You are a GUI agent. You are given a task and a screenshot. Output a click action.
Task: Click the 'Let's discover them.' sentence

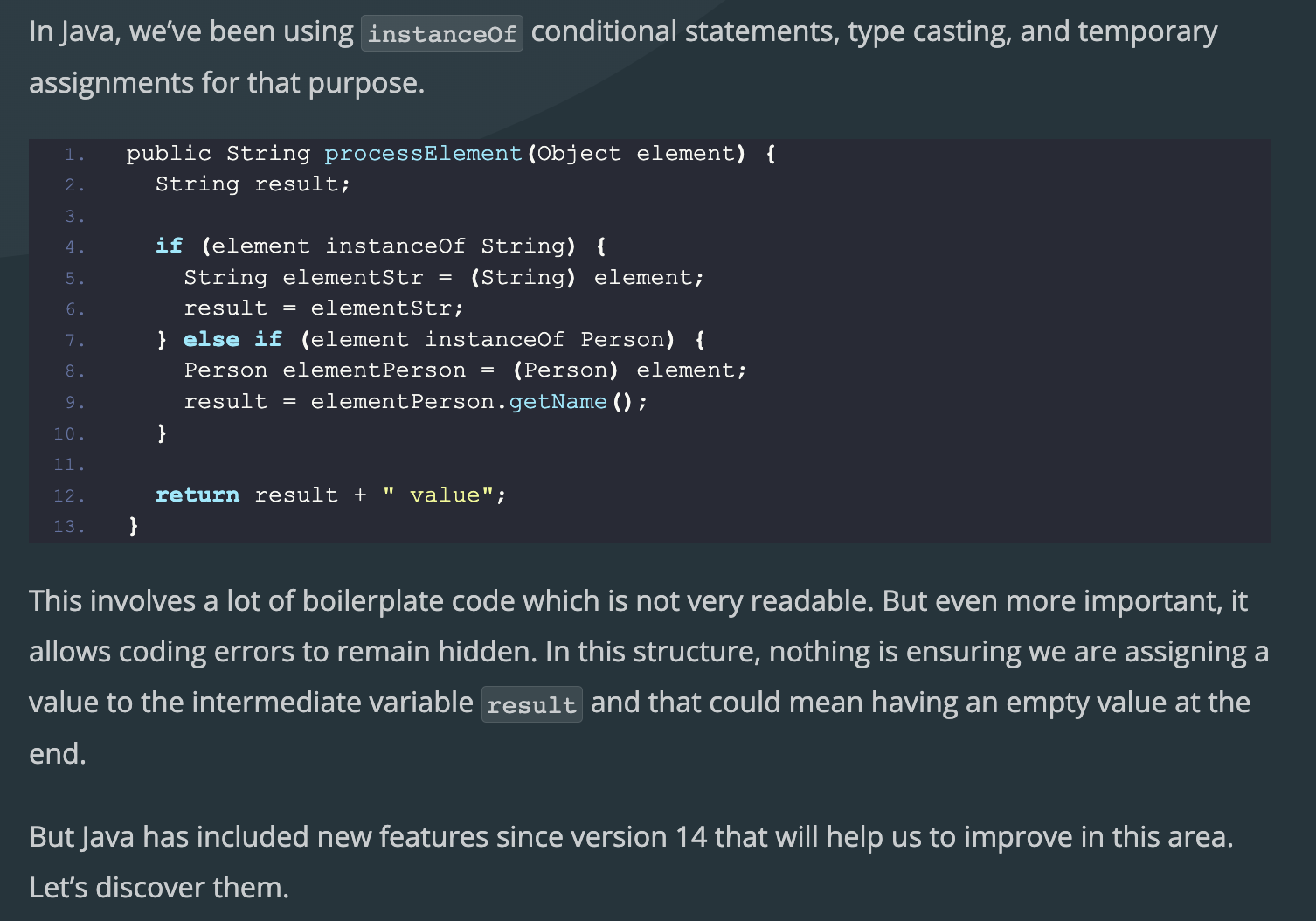point(159,888)
